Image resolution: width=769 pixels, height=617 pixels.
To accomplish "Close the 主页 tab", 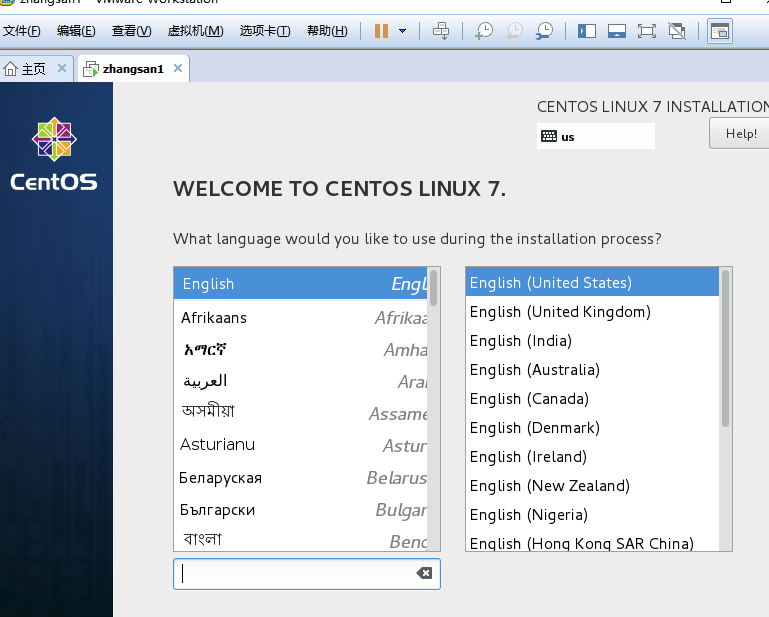I will point(62,68).
